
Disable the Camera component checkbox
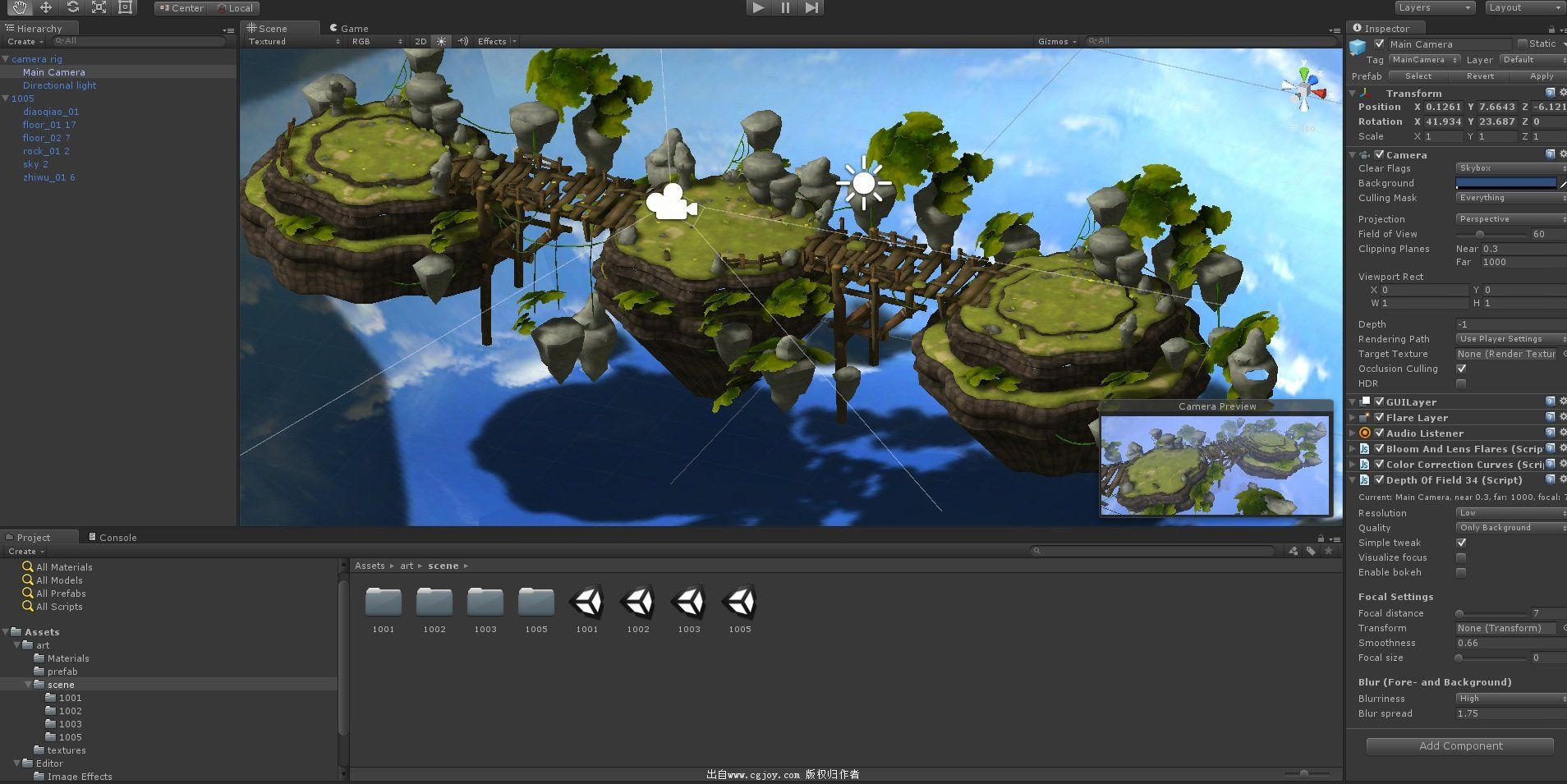click(x=1379, y=154)
